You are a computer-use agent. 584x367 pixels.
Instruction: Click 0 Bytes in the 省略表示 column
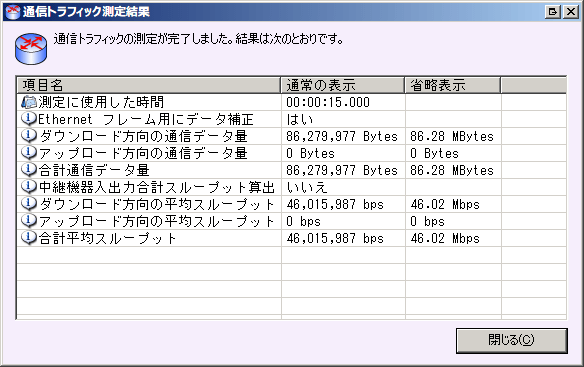(434, 153)
